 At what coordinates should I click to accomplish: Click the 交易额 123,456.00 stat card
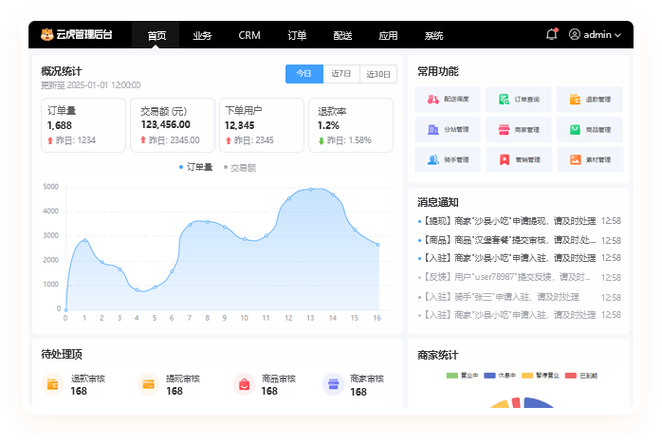tap(172, 125)
